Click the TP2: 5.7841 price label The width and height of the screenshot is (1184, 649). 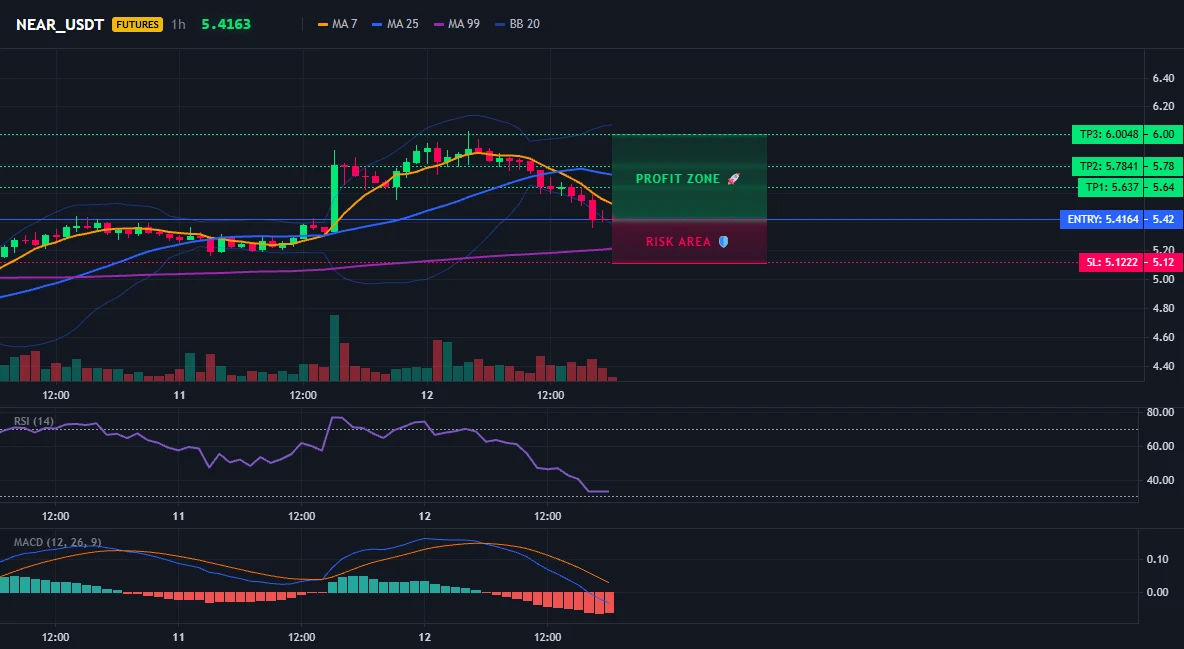click(x=1108, y=166)
